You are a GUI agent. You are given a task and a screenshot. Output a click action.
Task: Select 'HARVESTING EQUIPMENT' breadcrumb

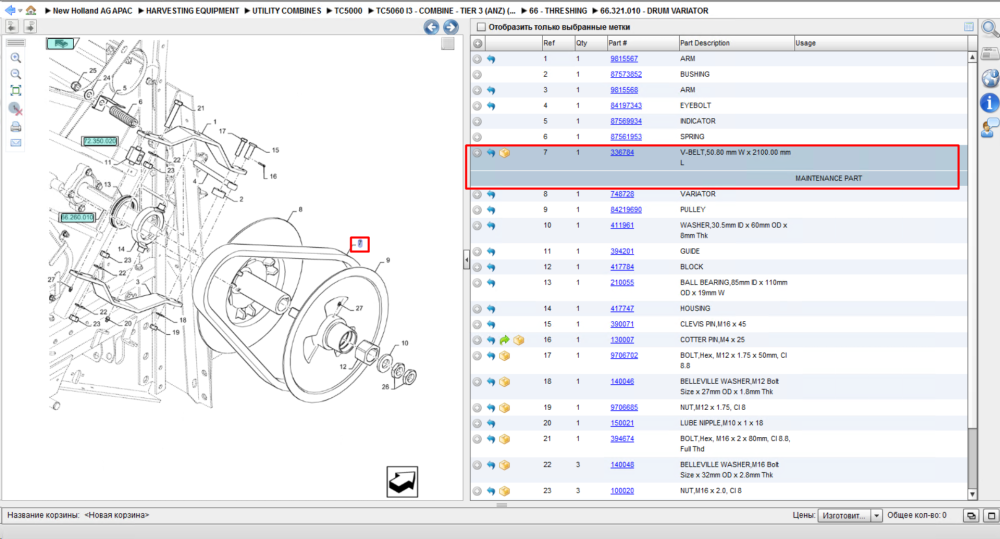point(192,11)
